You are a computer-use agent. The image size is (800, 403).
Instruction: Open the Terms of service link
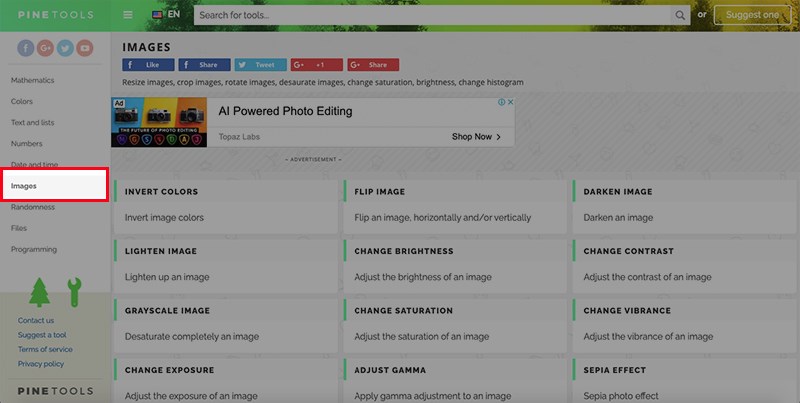pyautogui.click(x=45, y=349)
